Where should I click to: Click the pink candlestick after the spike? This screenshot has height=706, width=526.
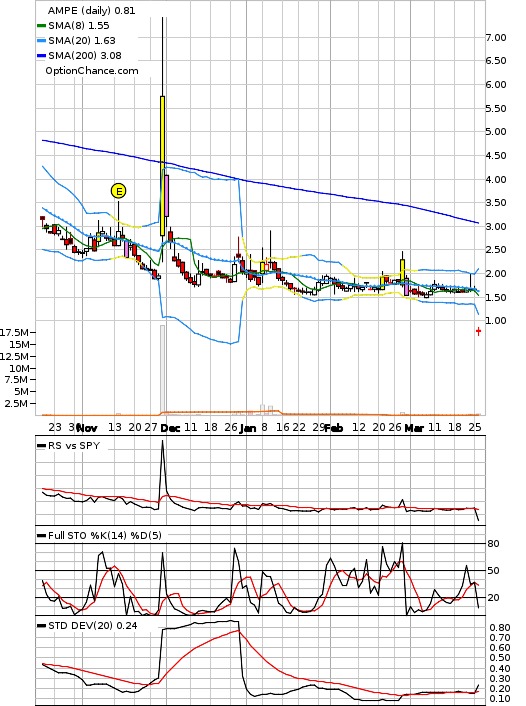pos(167,195)
